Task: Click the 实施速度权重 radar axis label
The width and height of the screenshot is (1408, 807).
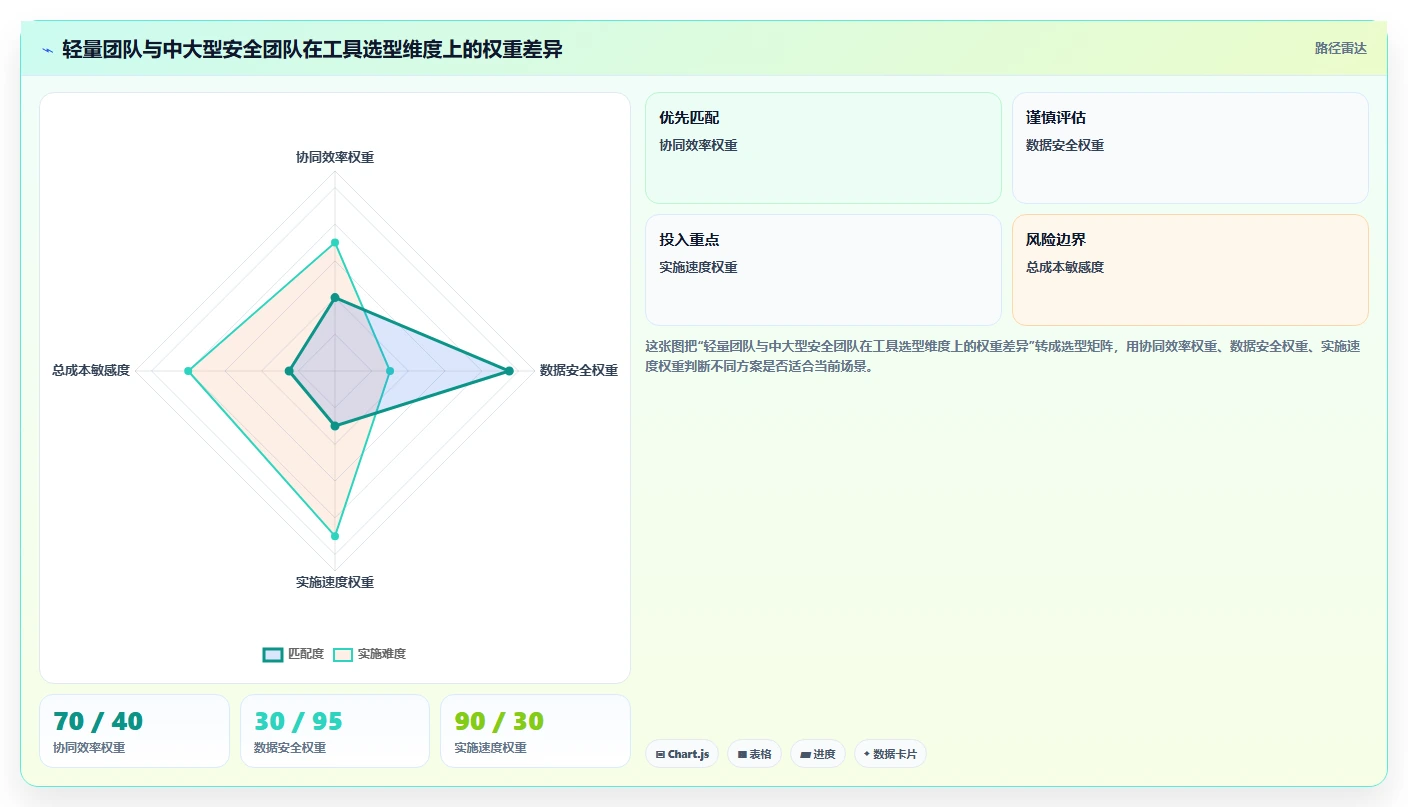Action: (335, 582)
